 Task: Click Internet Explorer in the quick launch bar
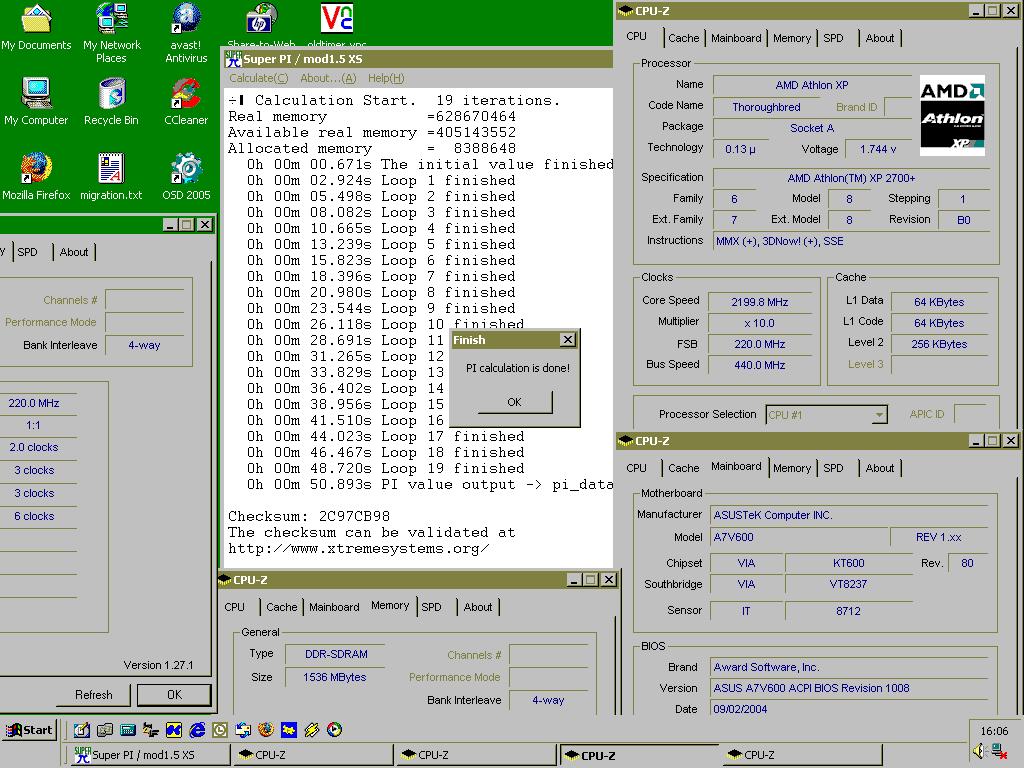tap(197, 729)
